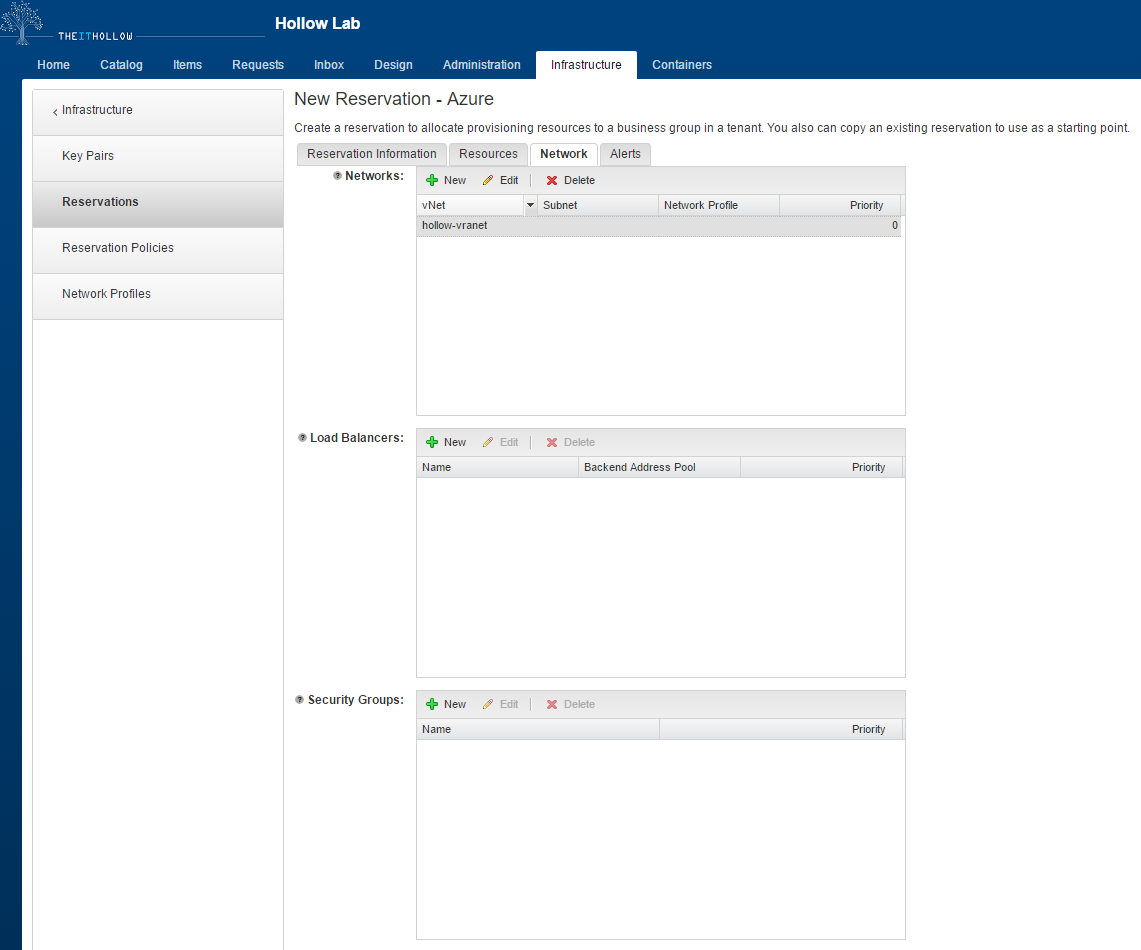Image resolution: width=1141 pixels, height=950 pixels.
Task: Open the Reservation Information tab
Action: [371, 154]
